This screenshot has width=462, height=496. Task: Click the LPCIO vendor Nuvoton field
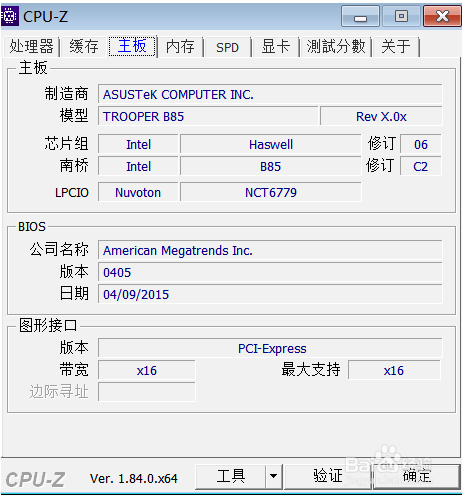pos(138,192)
